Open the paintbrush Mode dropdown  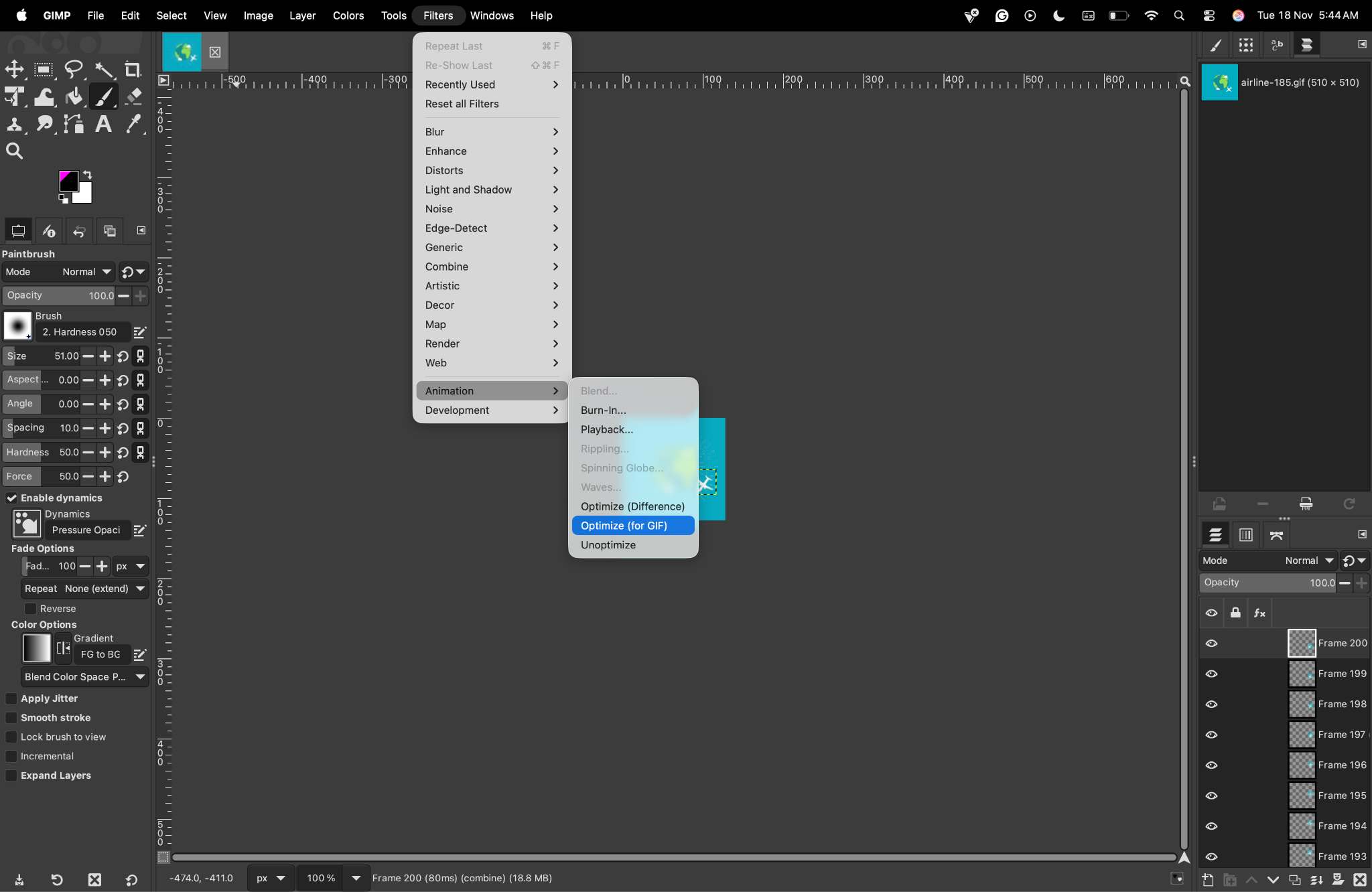point(84,272)
